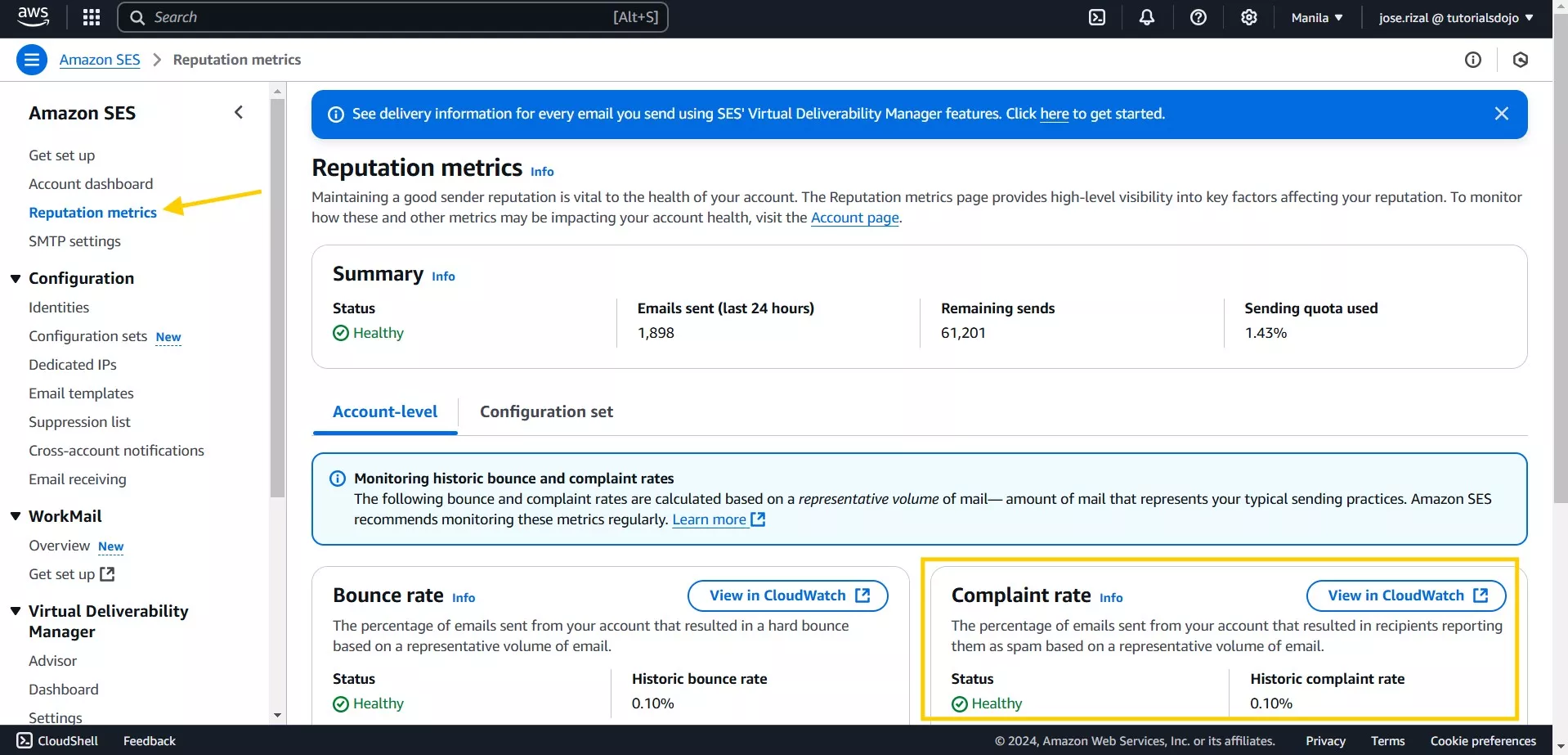Open the info panel icon at top right

click(1473, 60)
